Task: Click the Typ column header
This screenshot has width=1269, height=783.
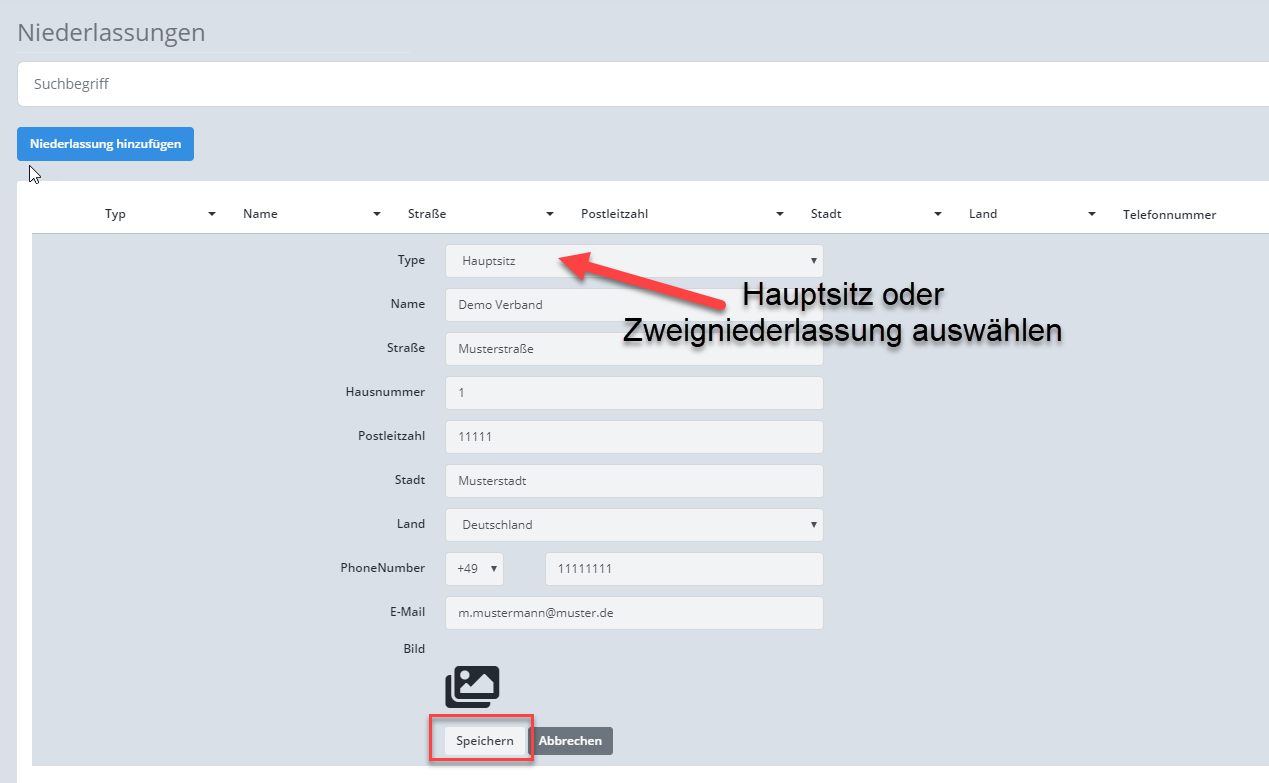Action: pyautogui.click(x=115, y=214)
